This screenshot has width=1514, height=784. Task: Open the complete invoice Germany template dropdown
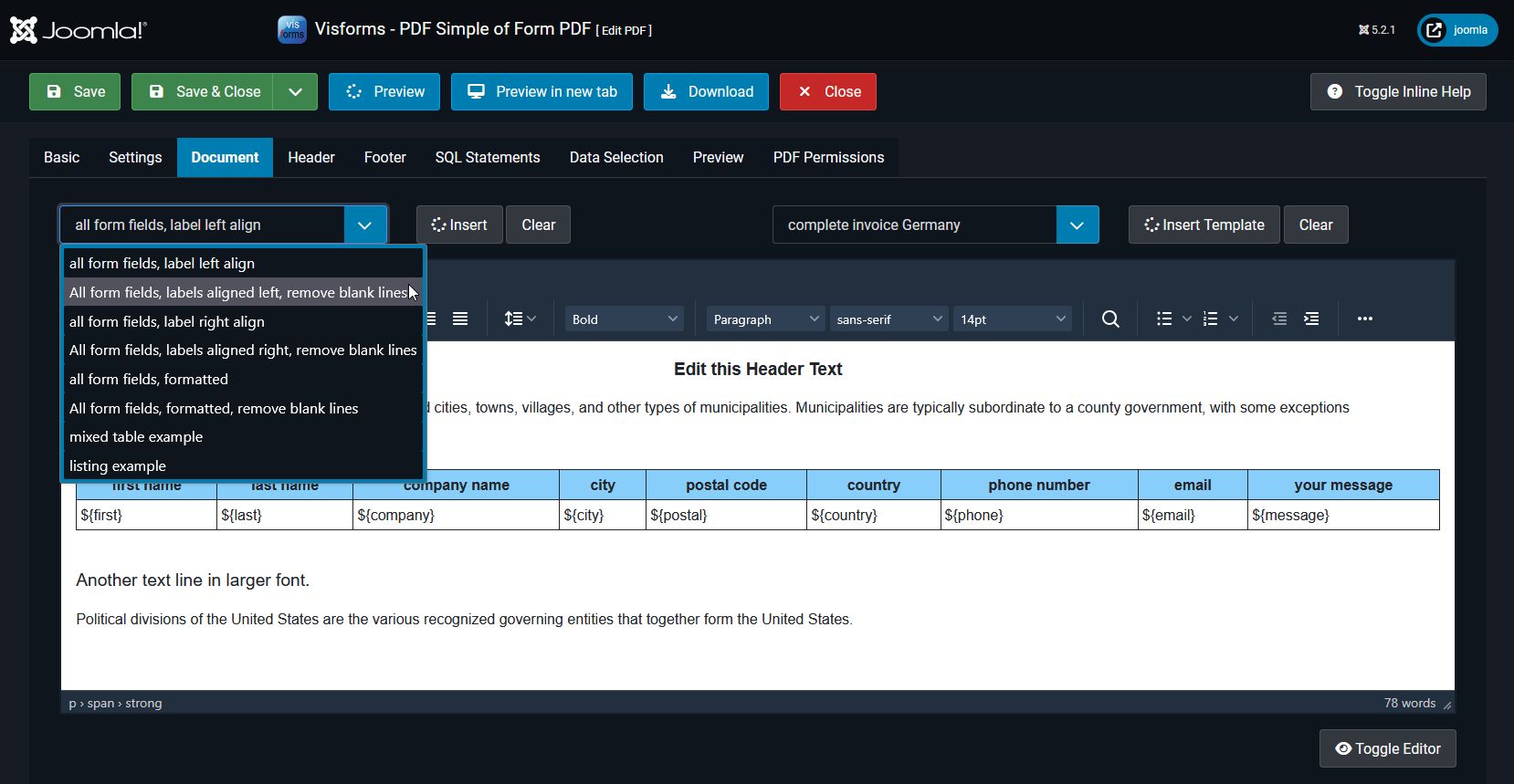pyautogui.click(x=1077, y=225)
